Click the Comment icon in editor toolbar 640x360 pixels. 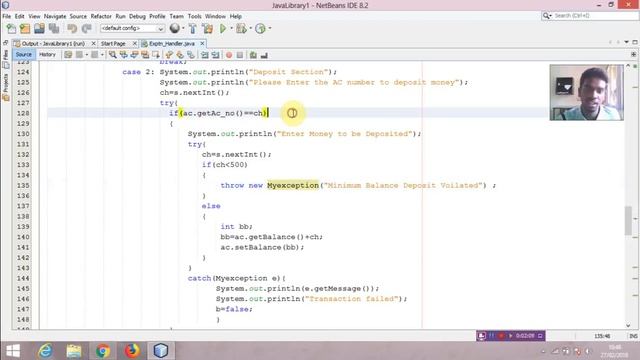253,55
